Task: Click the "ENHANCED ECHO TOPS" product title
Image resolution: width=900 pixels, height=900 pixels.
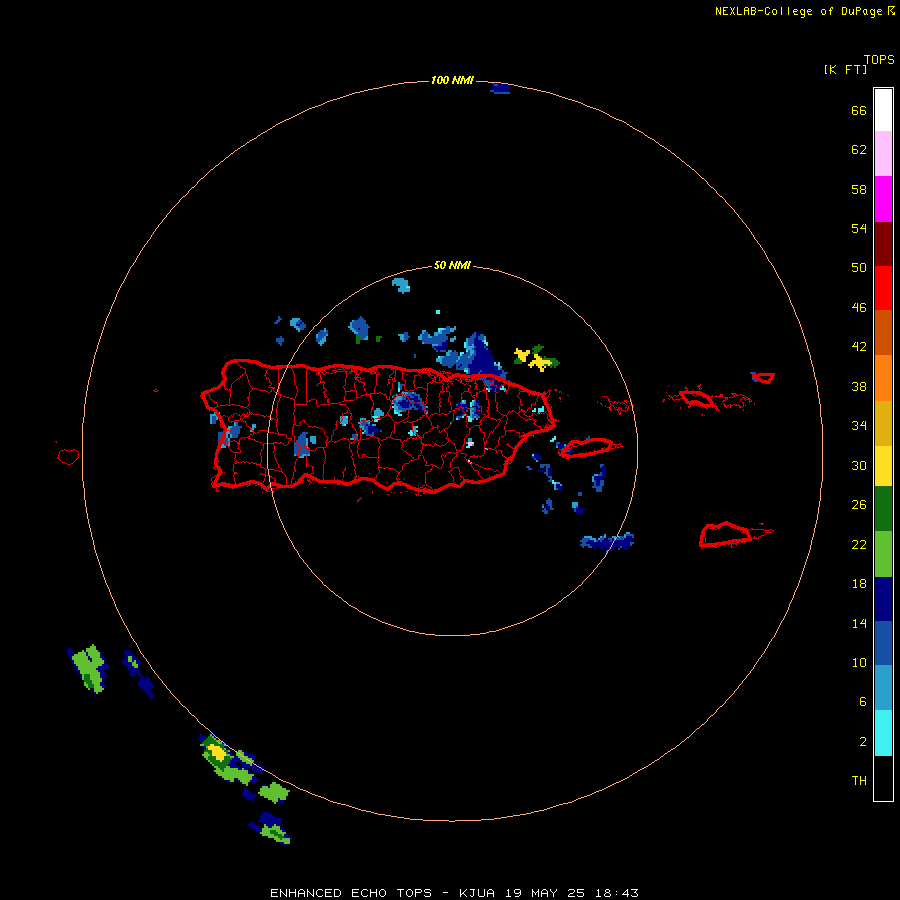Action: coord(351,893)
